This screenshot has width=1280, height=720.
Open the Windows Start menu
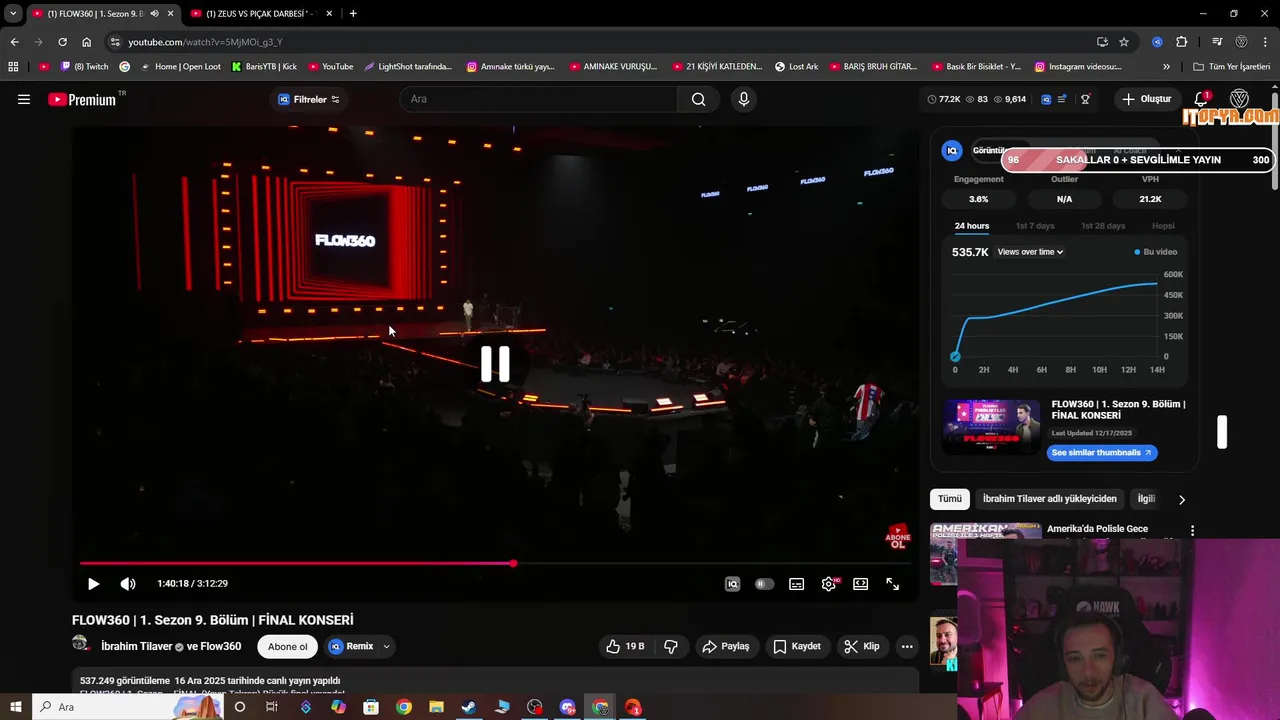pyautogui.click(x=15, y=707)
